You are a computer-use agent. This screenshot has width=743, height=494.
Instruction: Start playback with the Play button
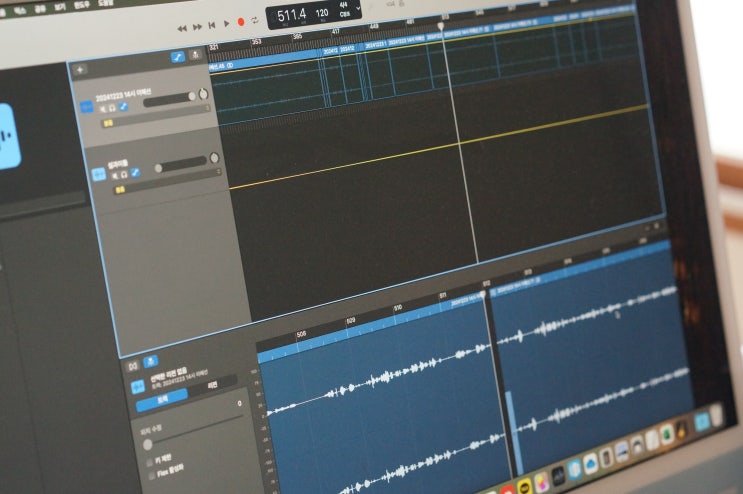[x=227, y=23]
